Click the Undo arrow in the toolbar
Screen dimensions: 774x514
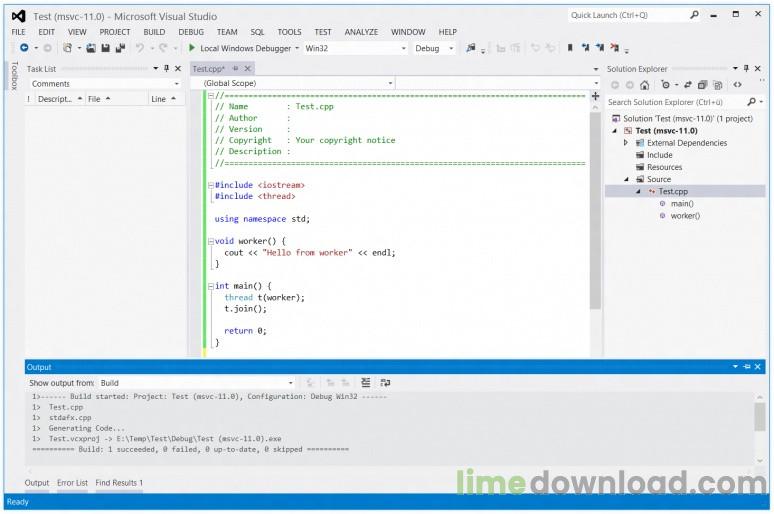point(140,48)
